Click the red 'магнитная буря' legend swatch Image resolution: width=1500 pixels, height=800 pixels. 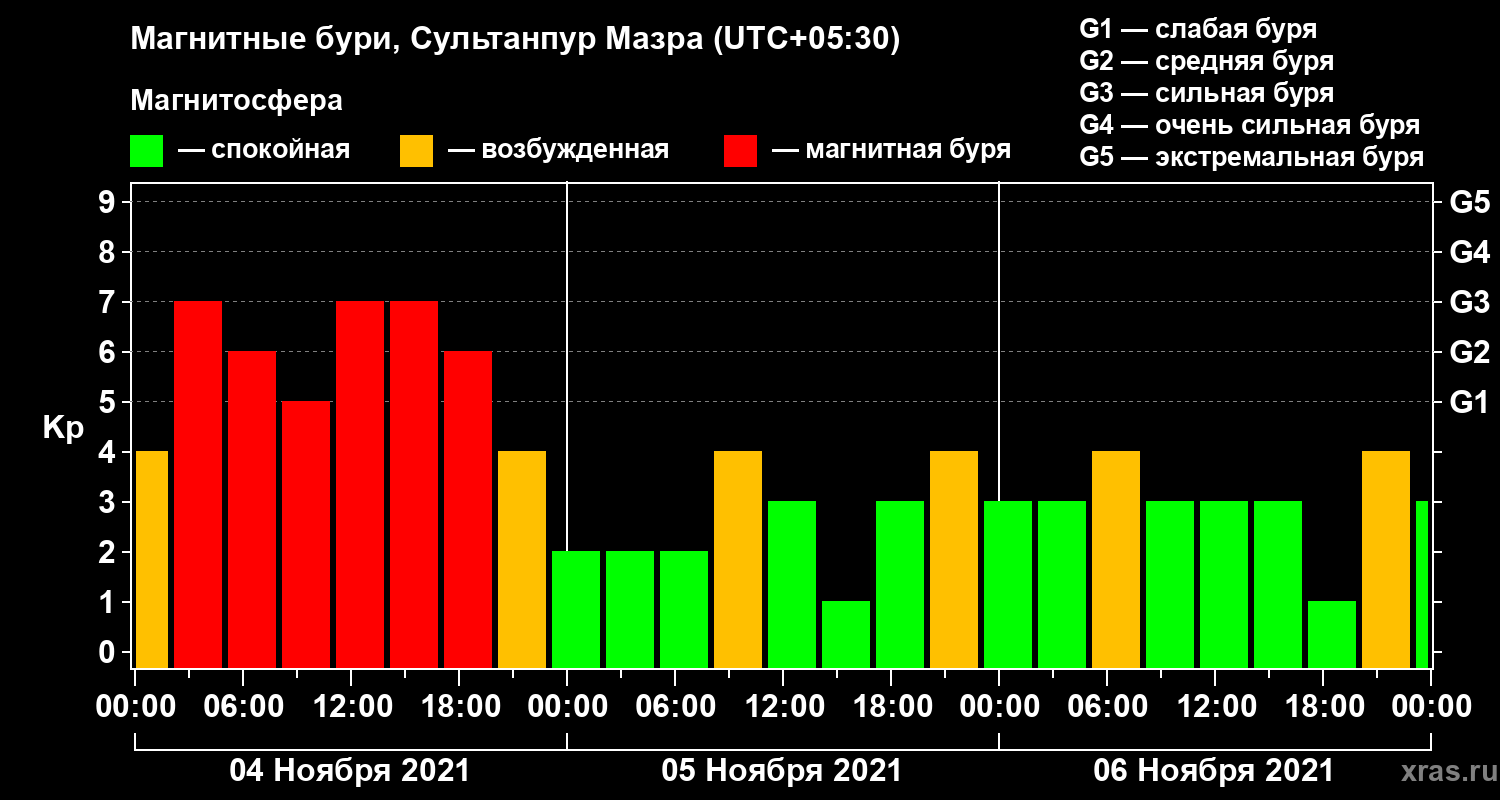pos(740,151)
